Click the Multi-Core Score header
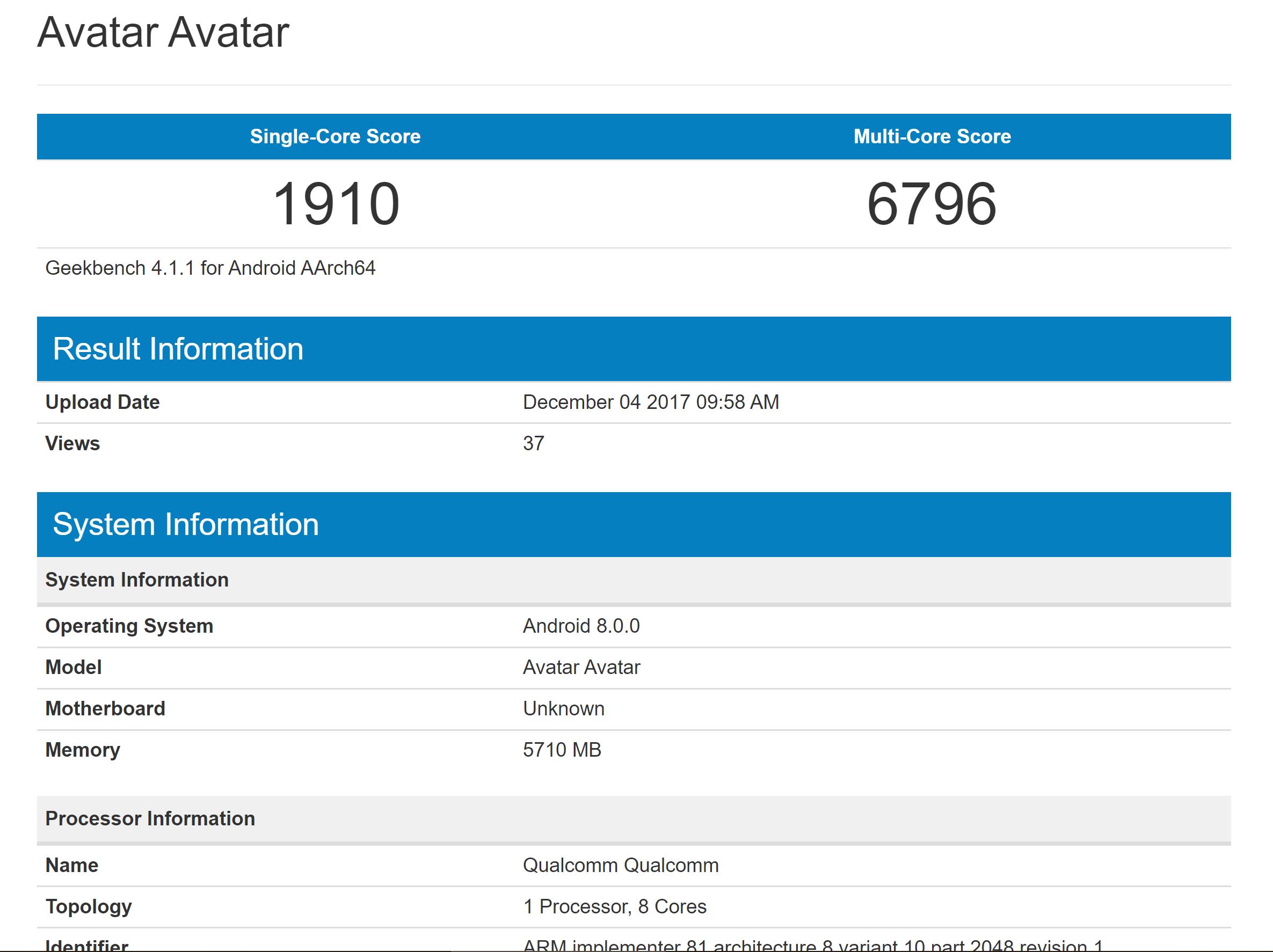The image size is (1273, 952). 932,136
